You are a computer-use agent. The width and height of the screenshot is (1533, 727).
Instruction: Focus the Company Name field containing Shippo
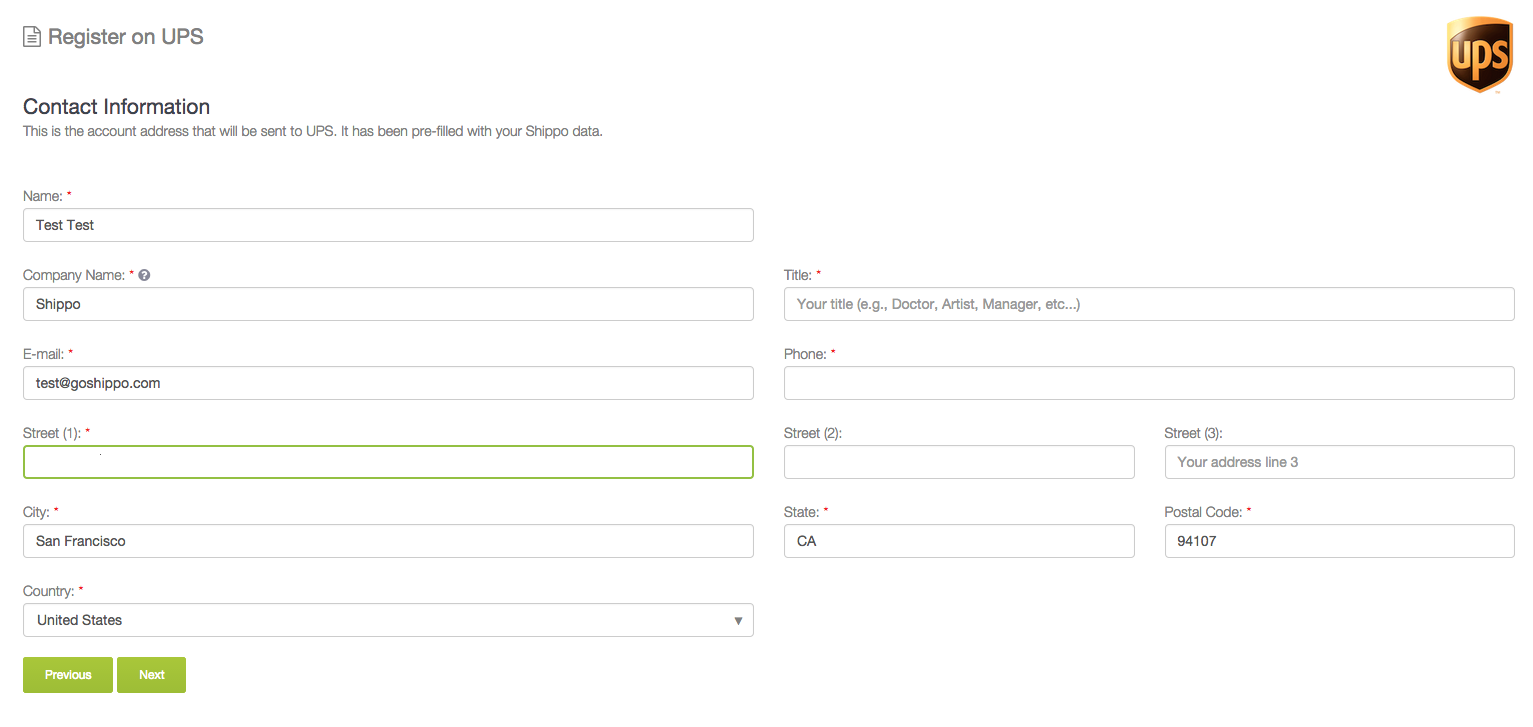click(x=388, y=304)
